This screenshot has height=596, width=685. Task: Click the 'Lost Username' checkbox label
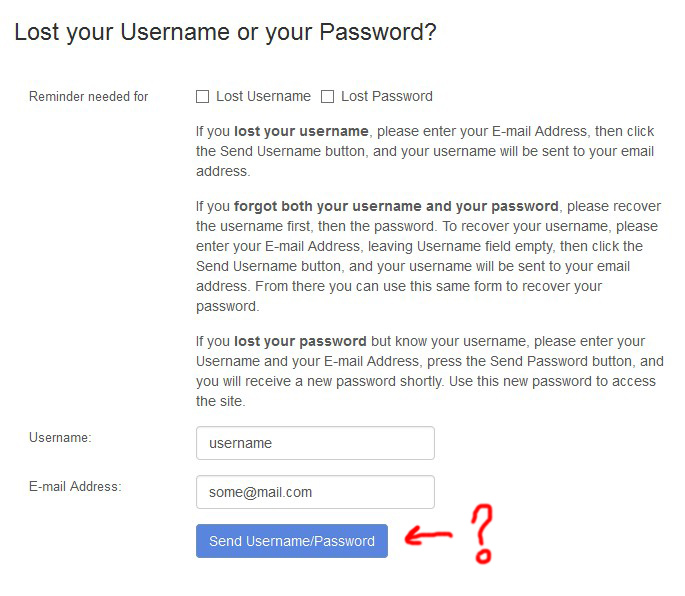click(x=263, y=96)
